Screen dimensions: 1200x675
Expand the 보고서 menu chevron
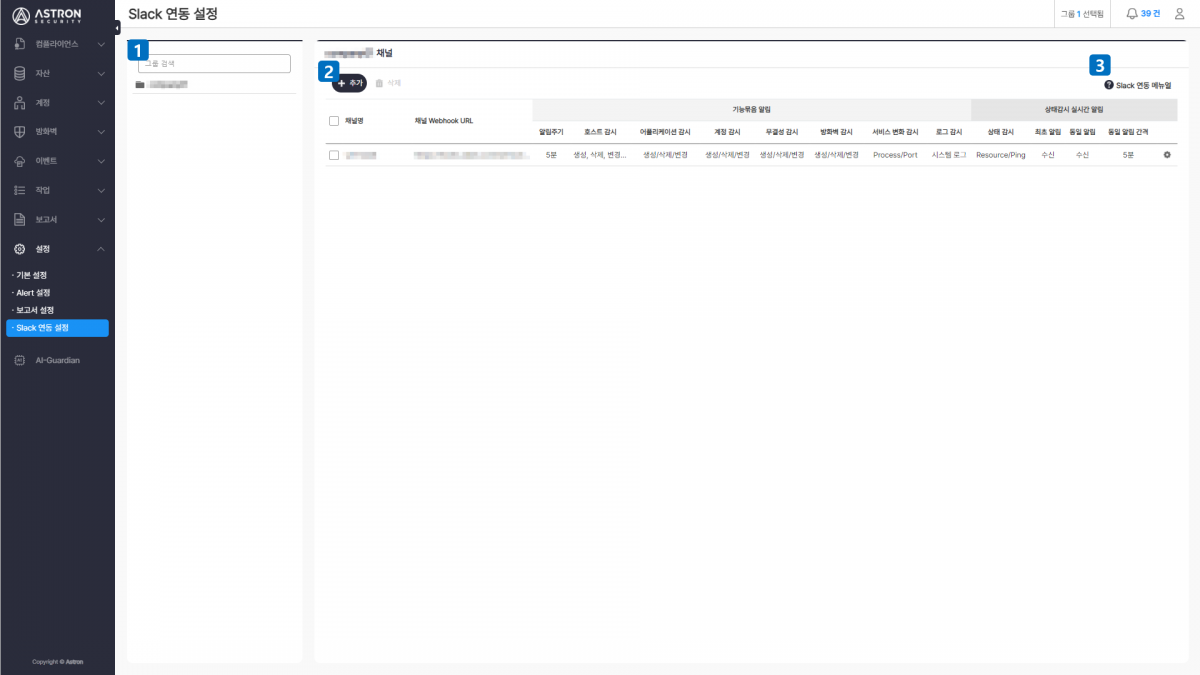pyautogui.click(x=101, y=219)
